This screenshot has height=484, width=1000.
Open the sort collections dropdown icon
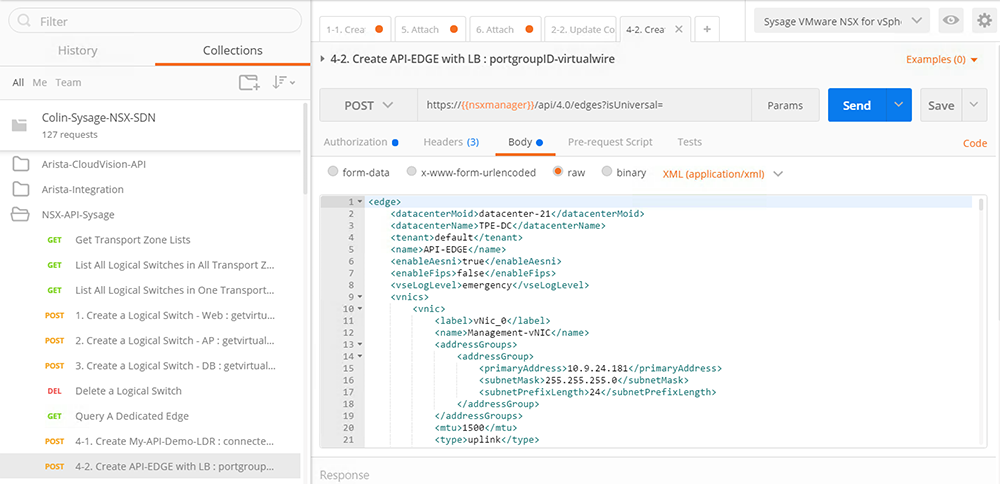point(283,82)
